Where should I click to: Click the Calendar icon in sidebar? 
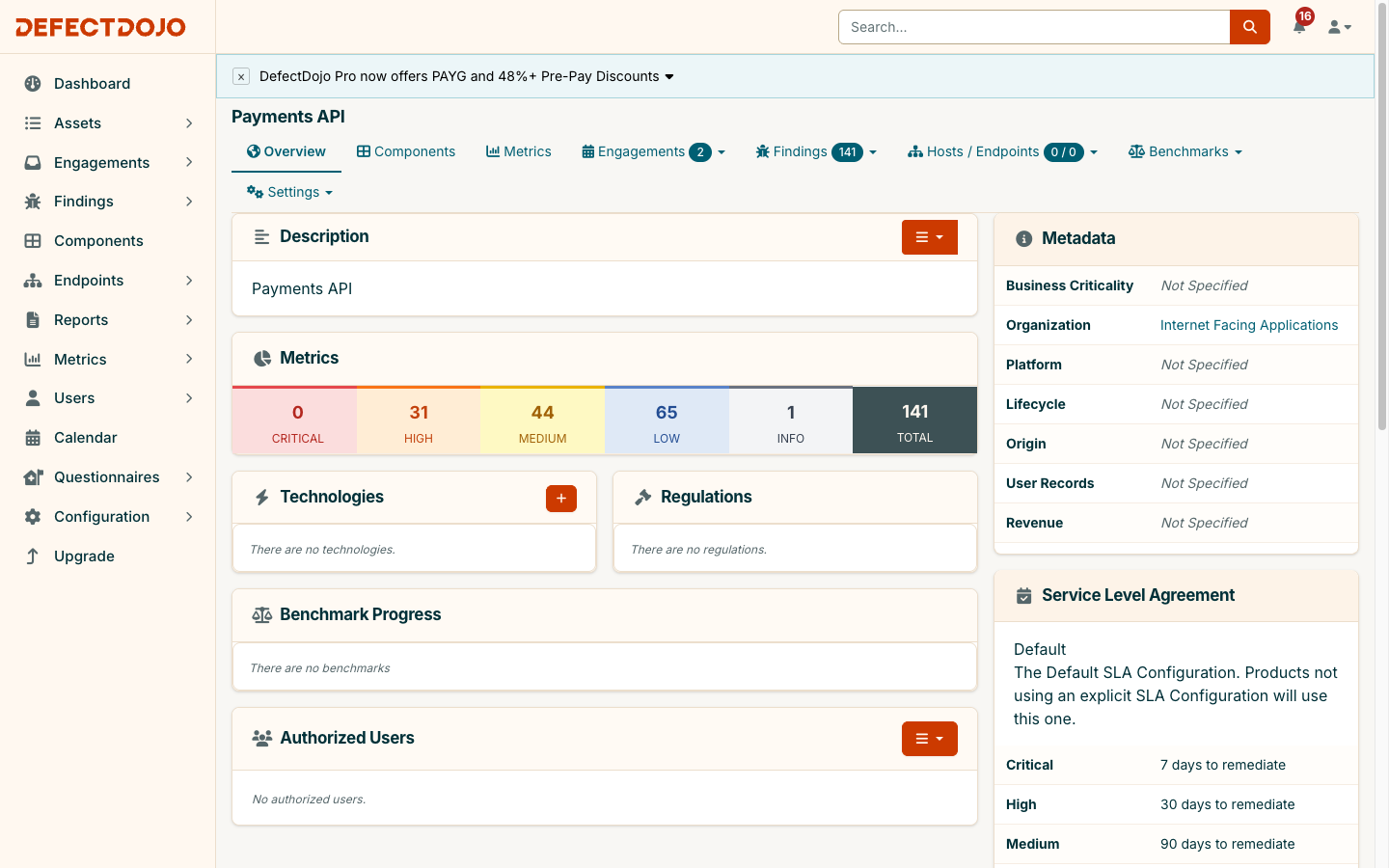click(33, 438)
